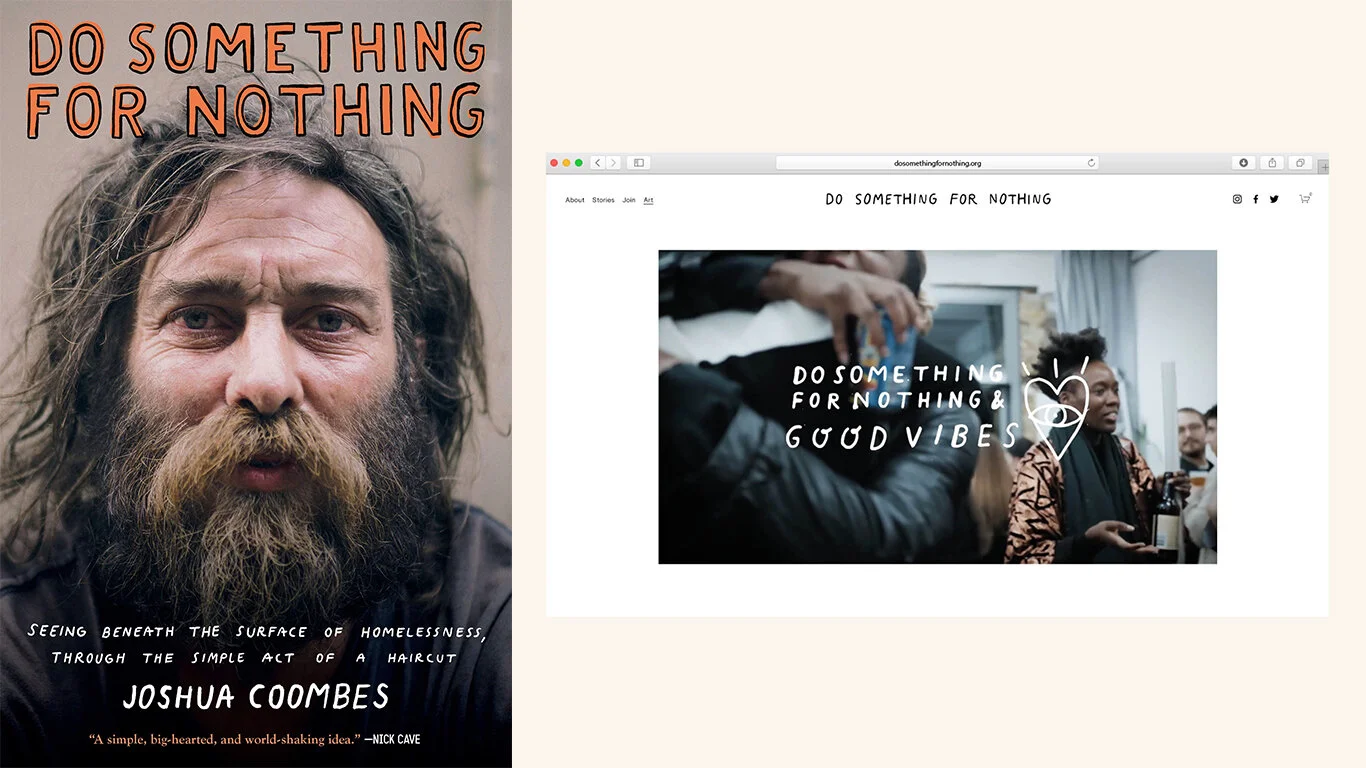This screenshot has height=768, width=1366.
Task: Click the heart with eye illustration
Action: click(x=1054, y=408)
